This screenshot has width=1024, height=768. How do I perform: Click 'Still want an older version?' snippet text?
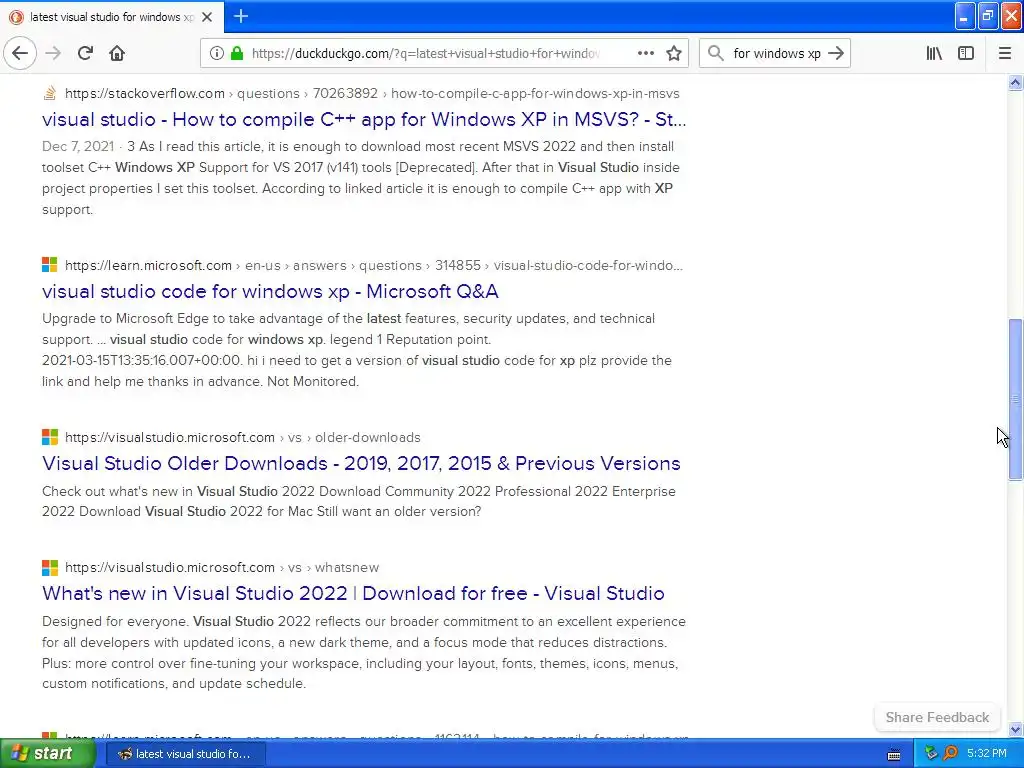[399, 511]
